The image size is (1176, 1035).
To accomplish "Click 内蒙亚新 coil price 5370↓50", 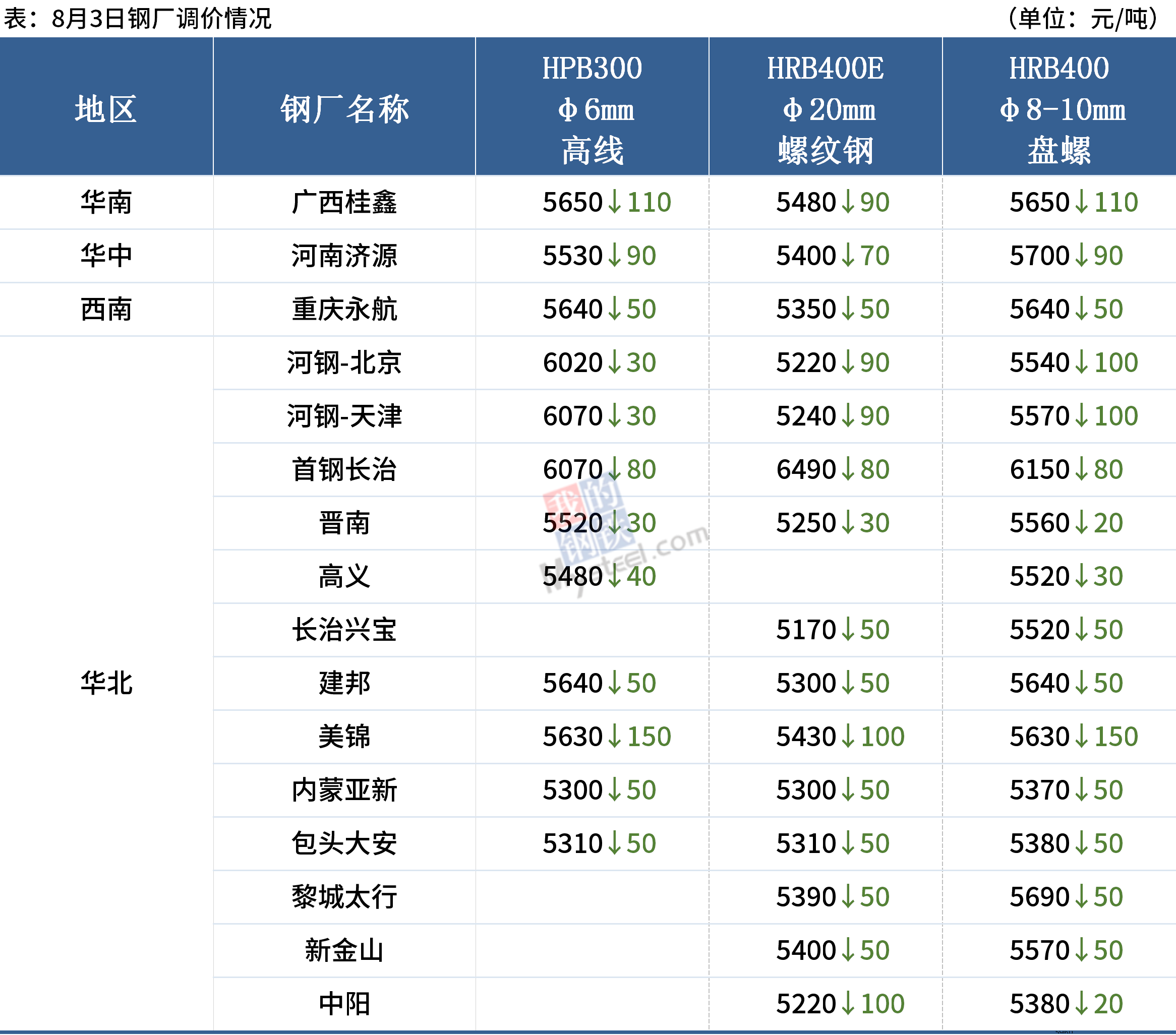I will click(1066, 790).
